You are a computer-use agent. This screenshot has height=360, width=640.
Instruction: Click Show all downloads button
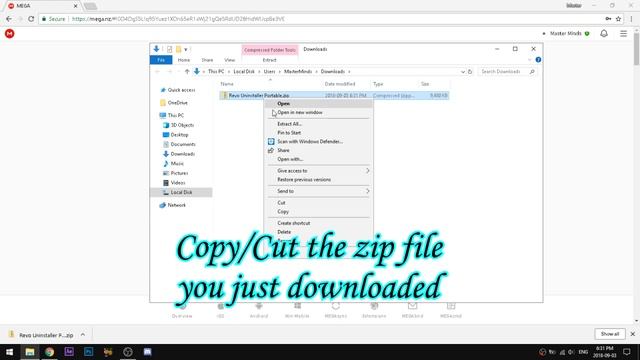pos(610,334)
